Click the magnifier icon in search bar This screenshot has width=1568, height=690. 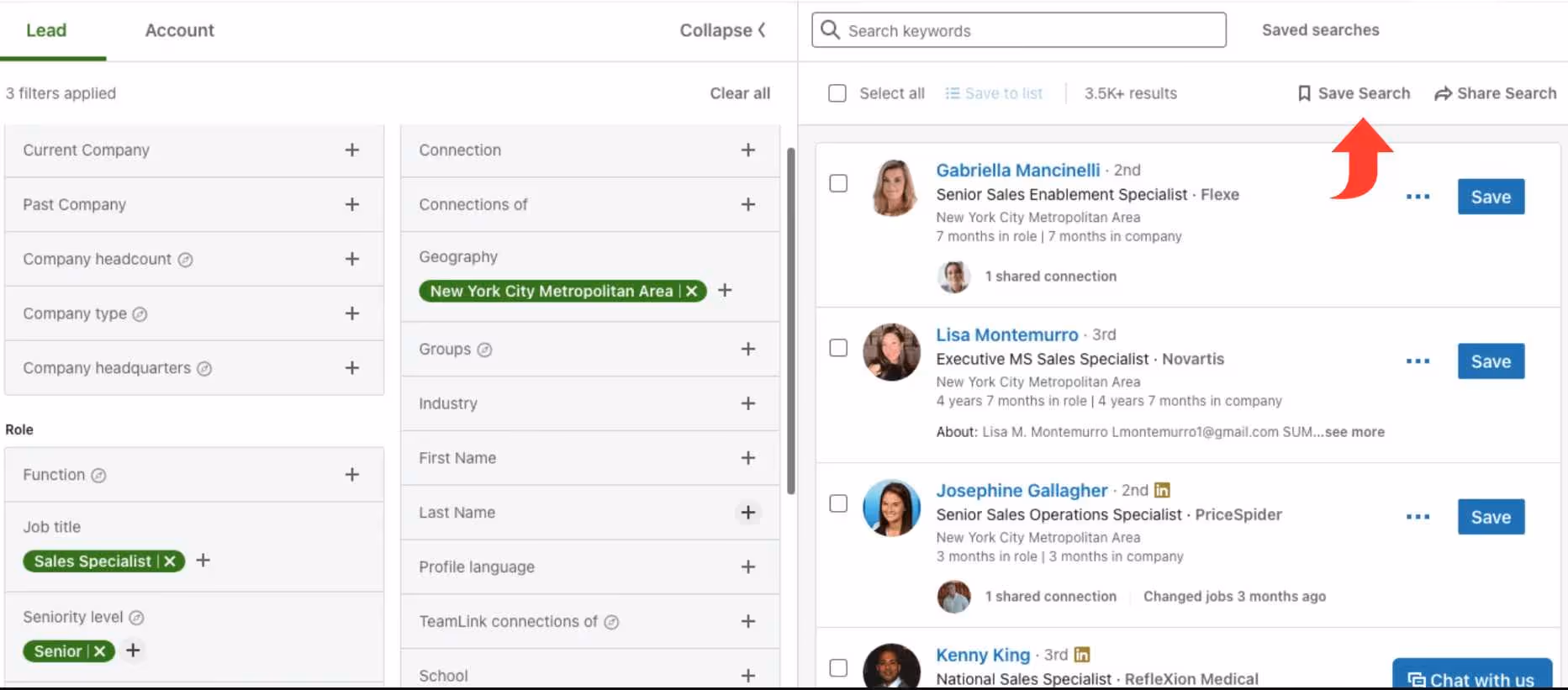click(830, 30)
